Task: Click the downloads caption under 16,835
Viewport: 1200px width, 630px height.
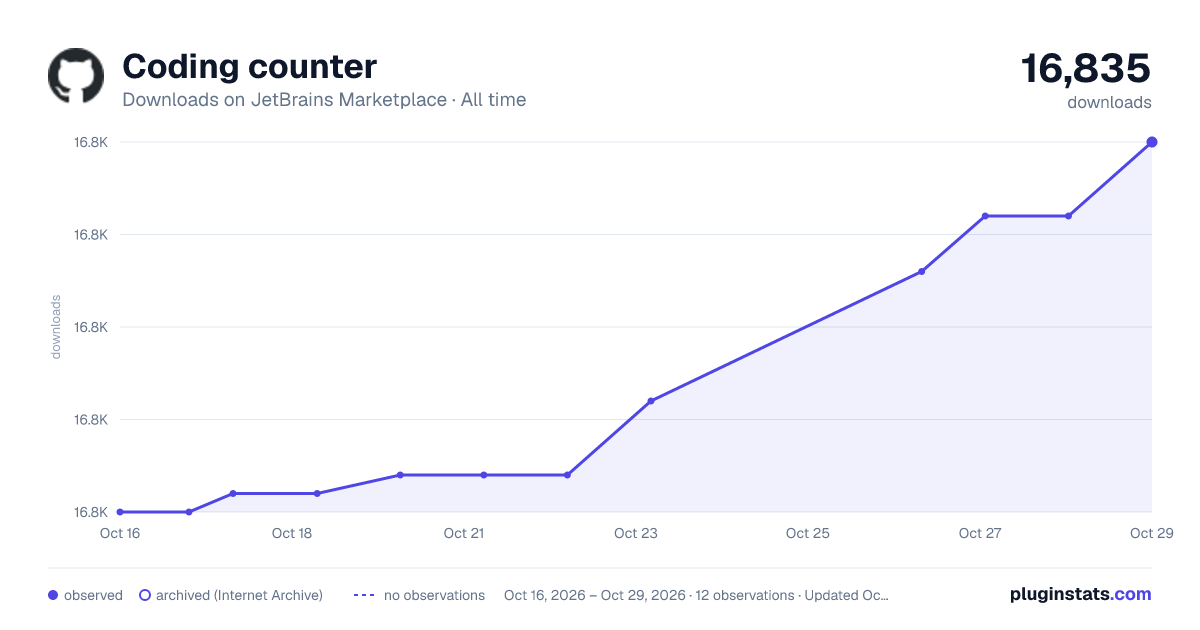Action: (1109, 102)
